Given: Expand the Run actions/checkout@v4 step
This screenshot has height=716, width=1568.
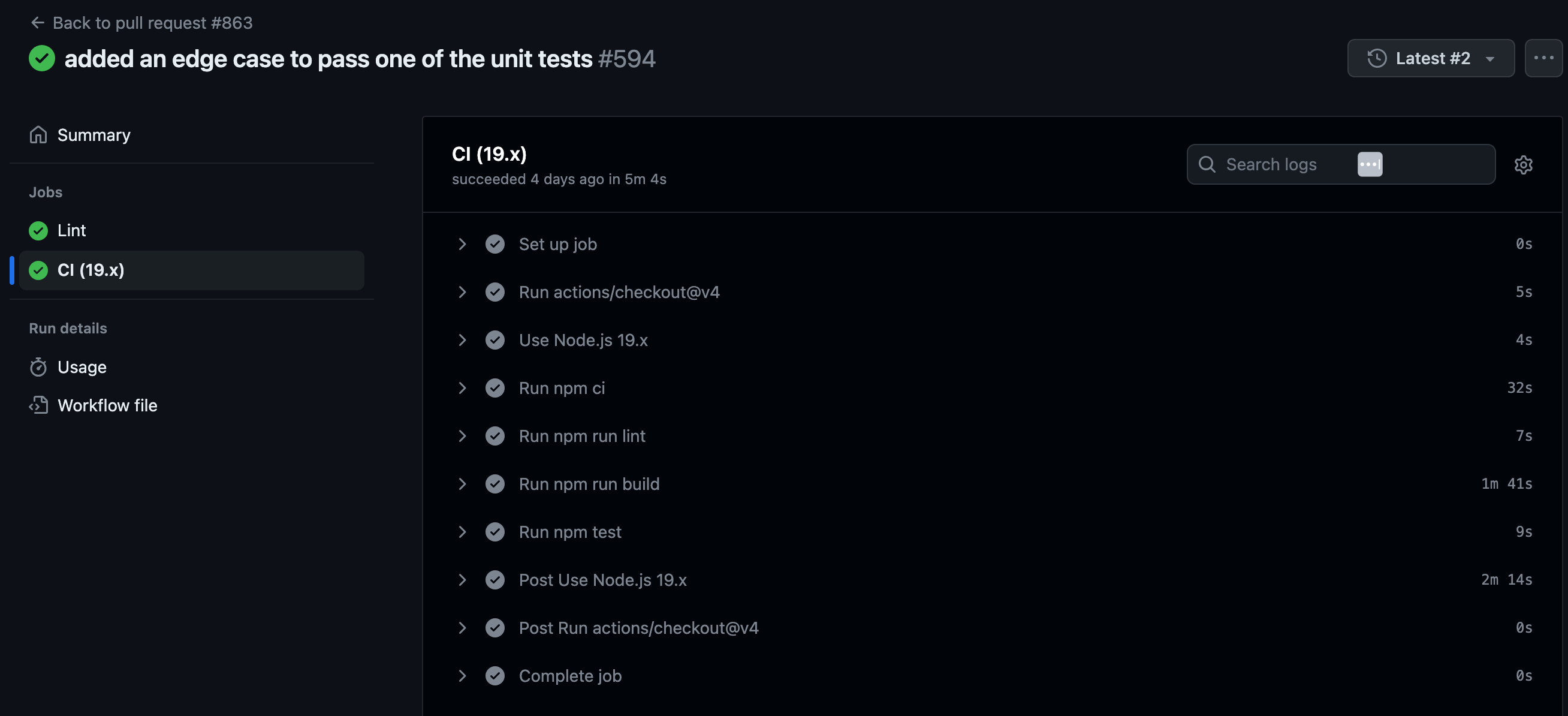Looking at the screenshot, I should pyautogui.click(x=462, y=292).
